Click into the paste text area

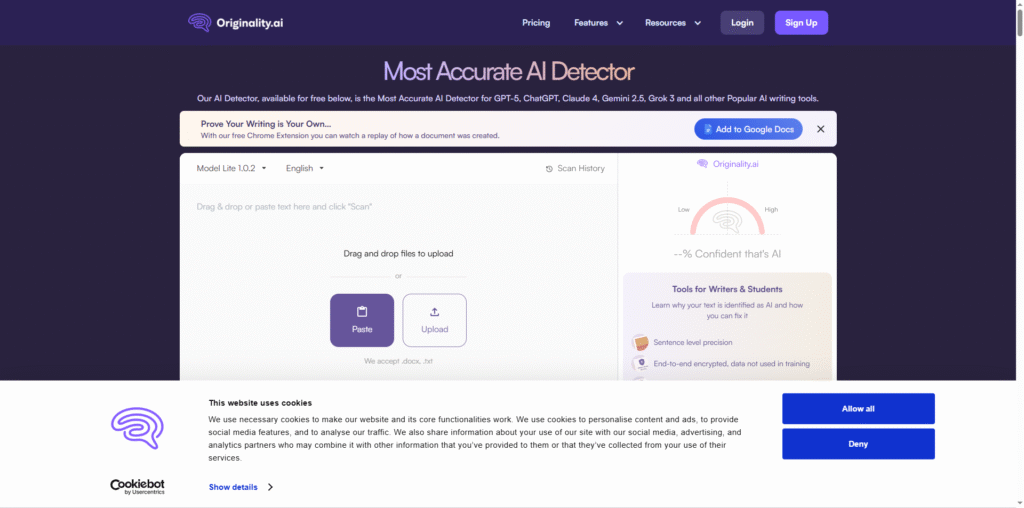pos(398,206)
